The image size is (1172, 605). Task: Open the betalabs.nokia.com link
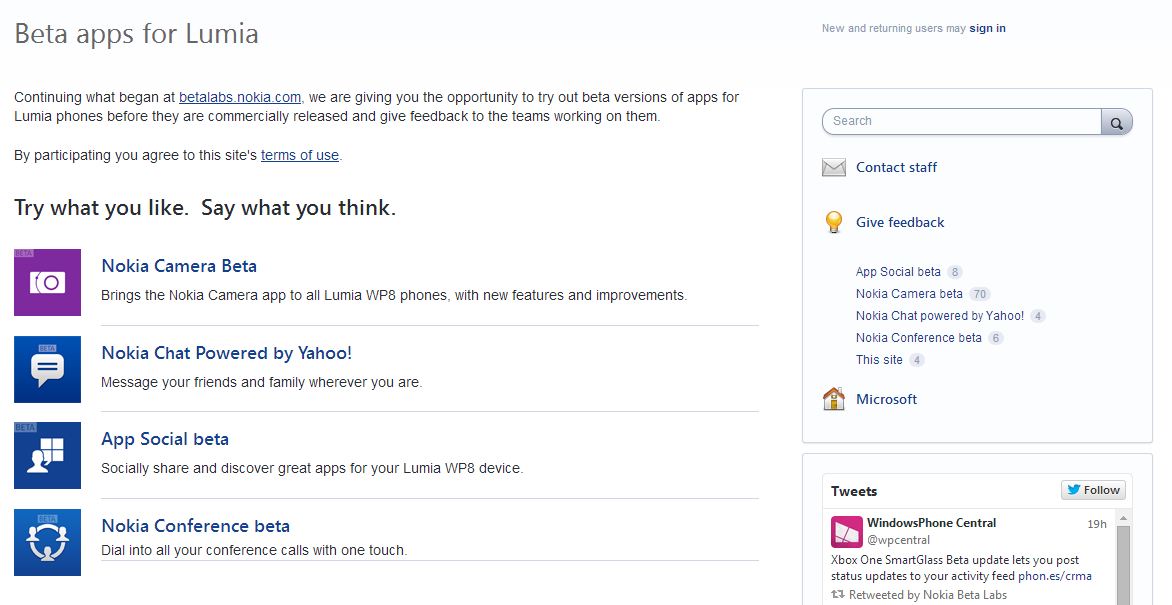(x=240, y=97)
